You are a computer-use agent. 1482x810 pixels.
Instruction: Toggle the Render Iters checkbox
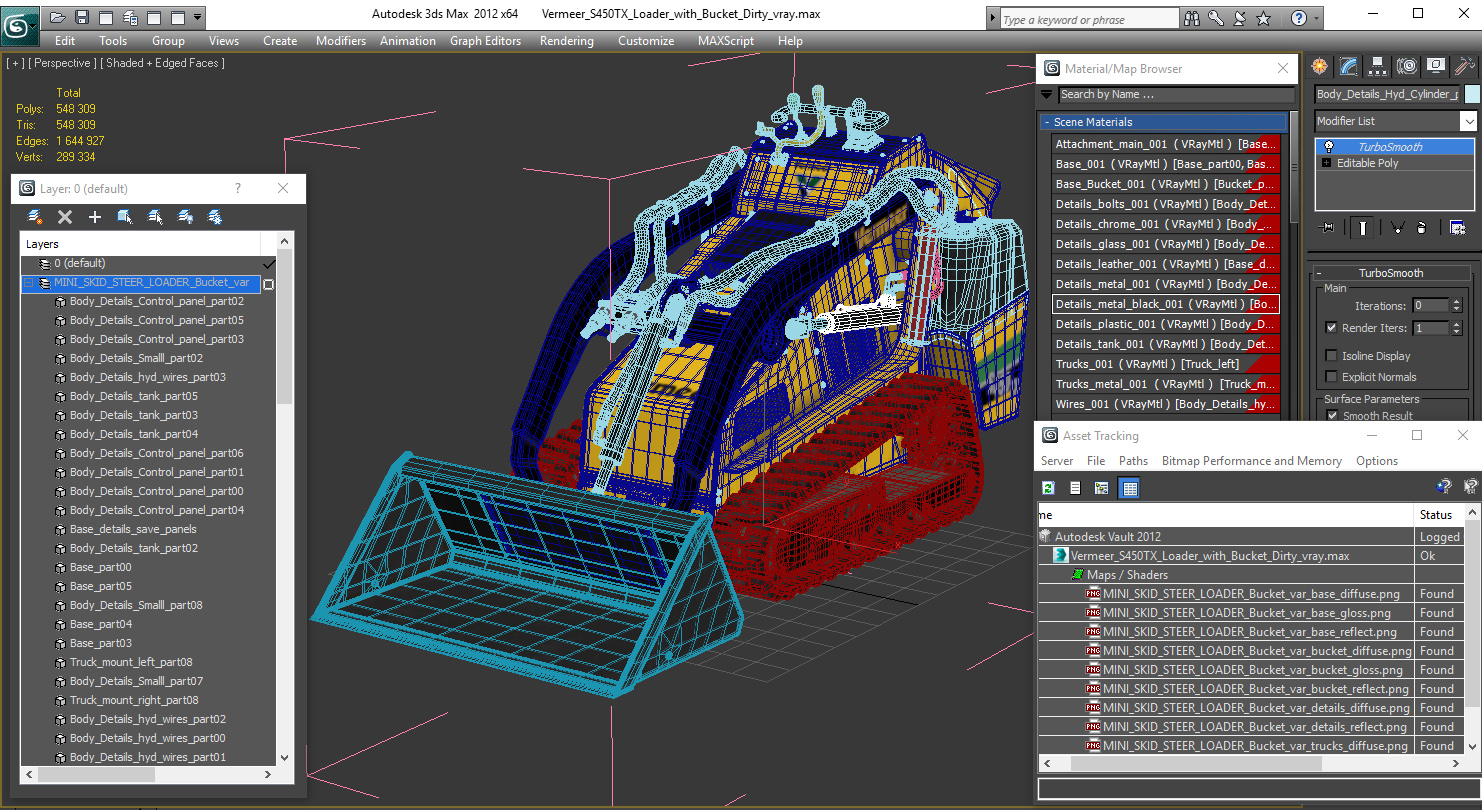pyautogui.click(x=1331, y=328)
